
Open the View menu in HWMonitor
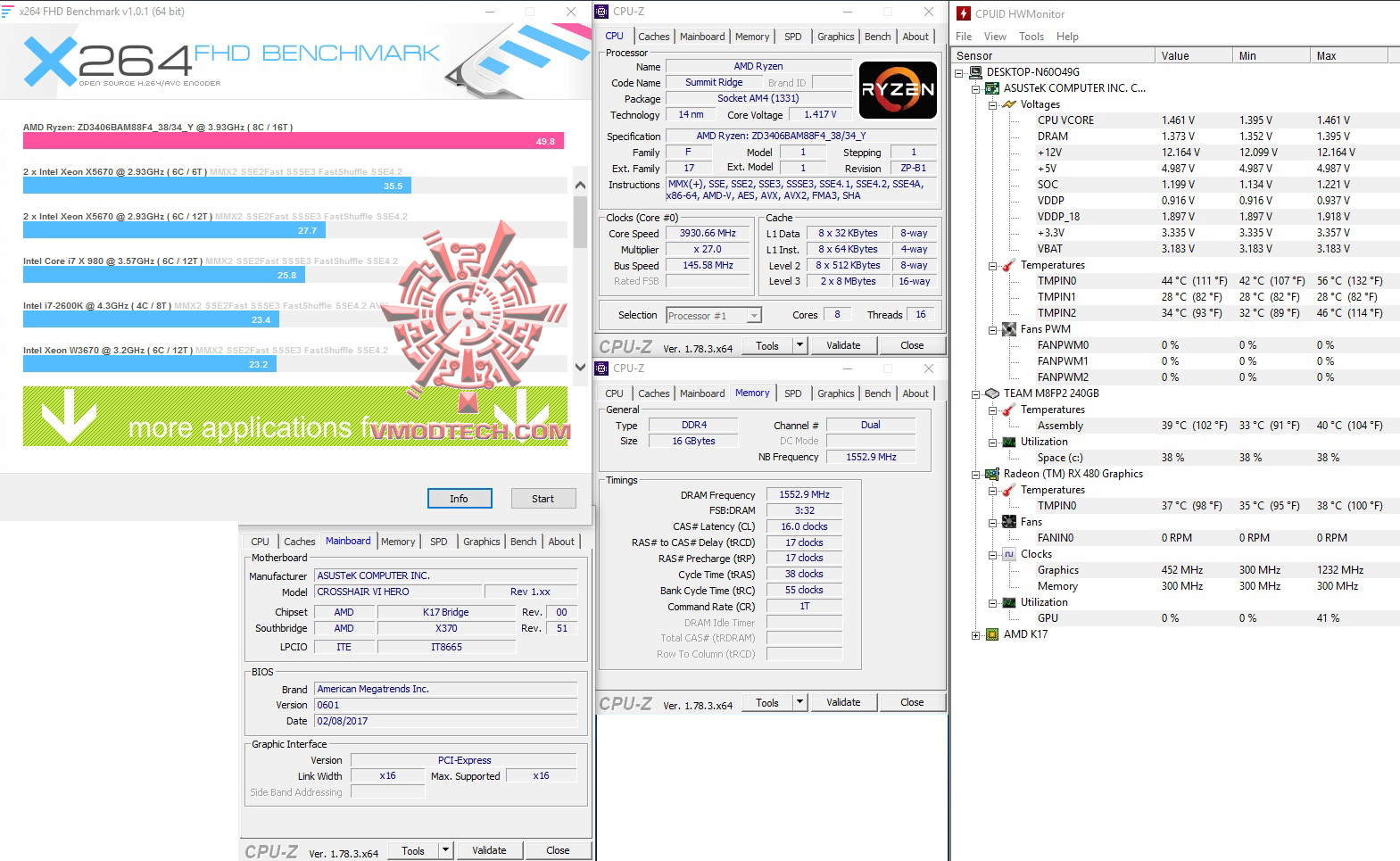[x=995, y=37]
